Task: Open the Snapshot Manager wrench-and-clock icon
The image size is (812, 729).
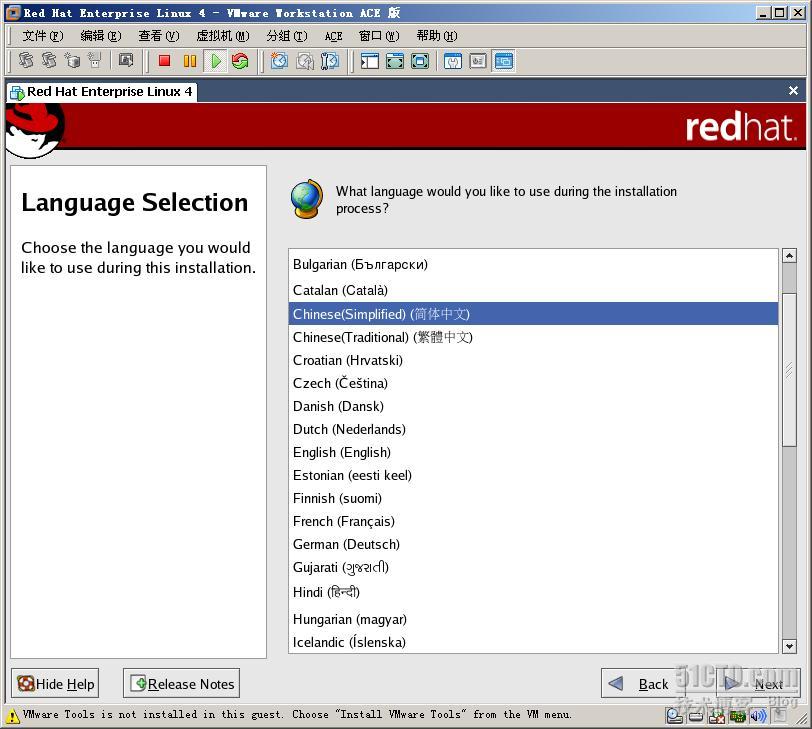Action: coord(330,61)
